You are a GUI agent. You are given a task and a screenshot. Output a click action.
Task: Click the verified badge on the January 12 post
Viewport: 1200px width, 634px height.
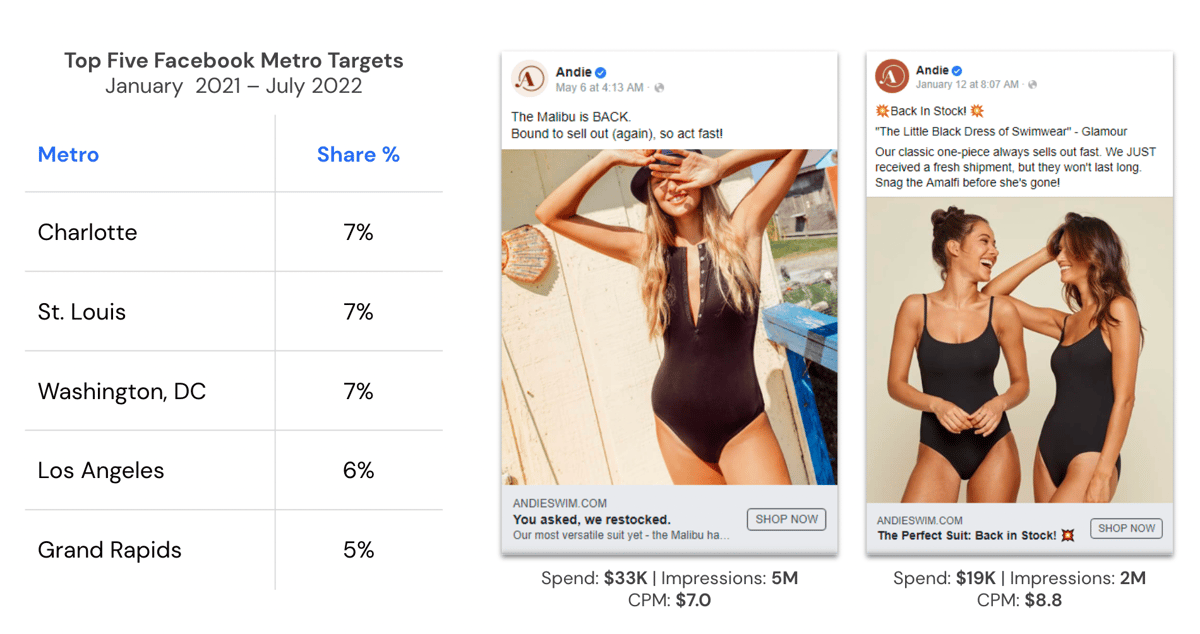pyautogui.click(x=957, y=71)
